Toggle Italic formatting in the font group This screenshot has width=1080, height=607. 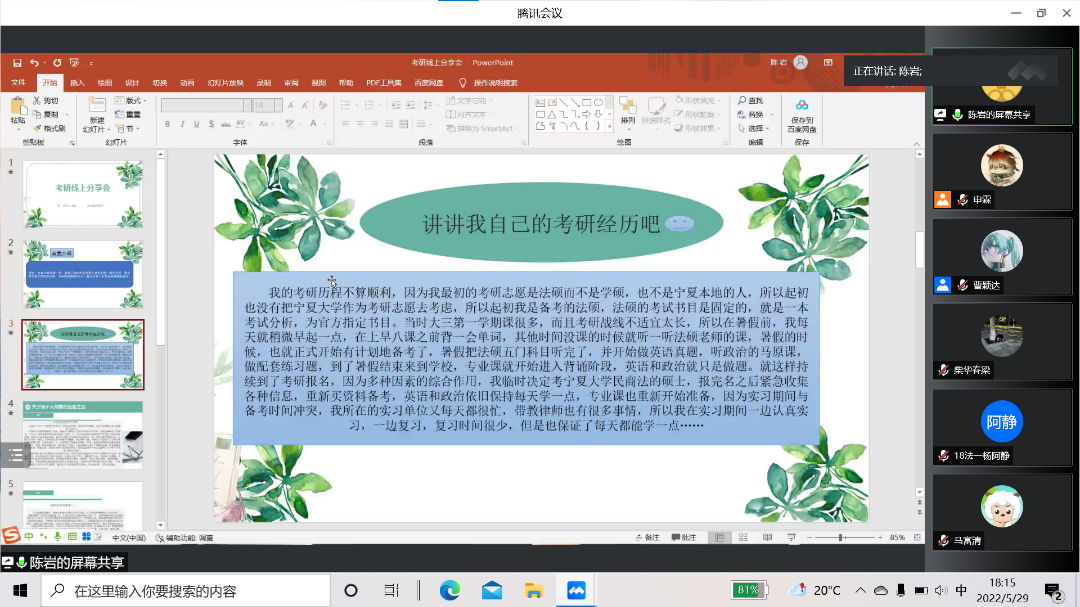tap(181, 125)
